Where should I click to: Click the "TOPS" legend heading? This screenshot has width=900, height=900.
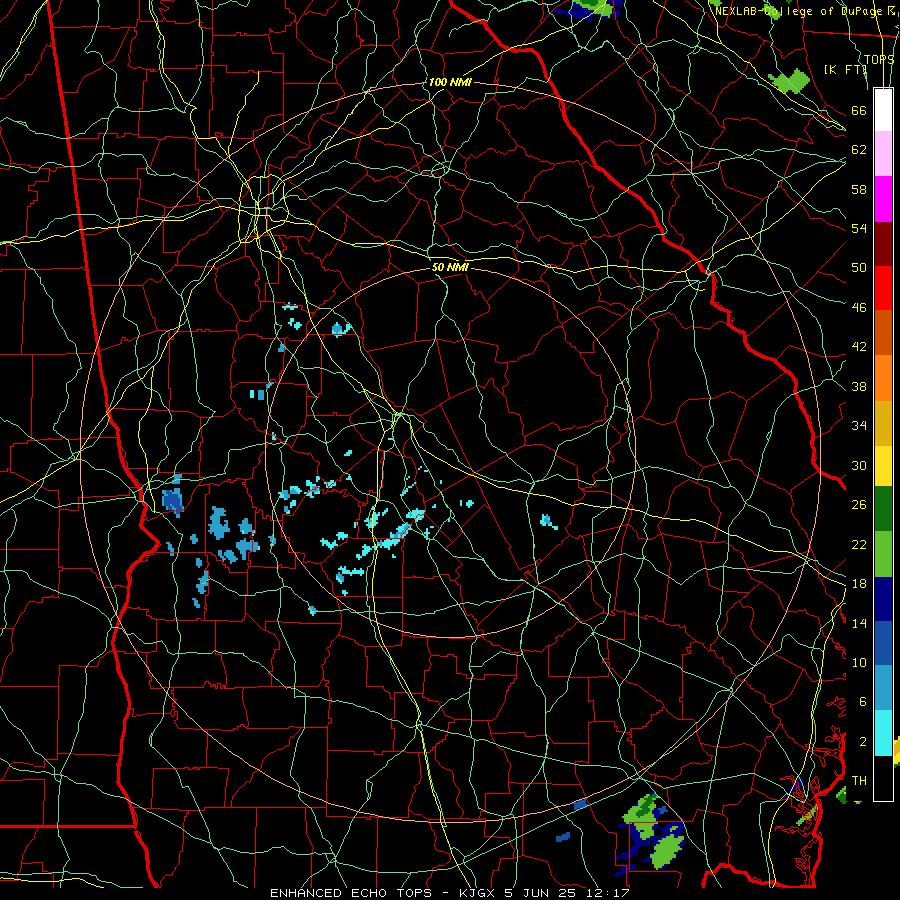point(879,59)
